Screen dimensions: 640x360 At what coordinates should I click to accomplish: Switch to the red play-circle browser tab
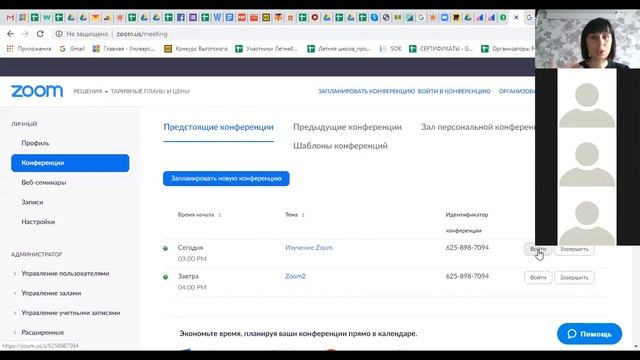click(x=315, y=18)
